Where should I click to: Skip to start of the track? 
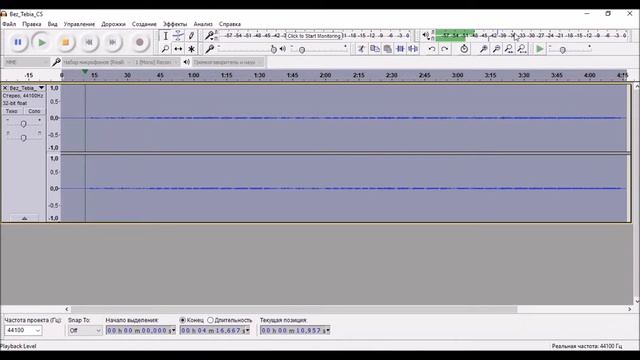coord(89,42)
